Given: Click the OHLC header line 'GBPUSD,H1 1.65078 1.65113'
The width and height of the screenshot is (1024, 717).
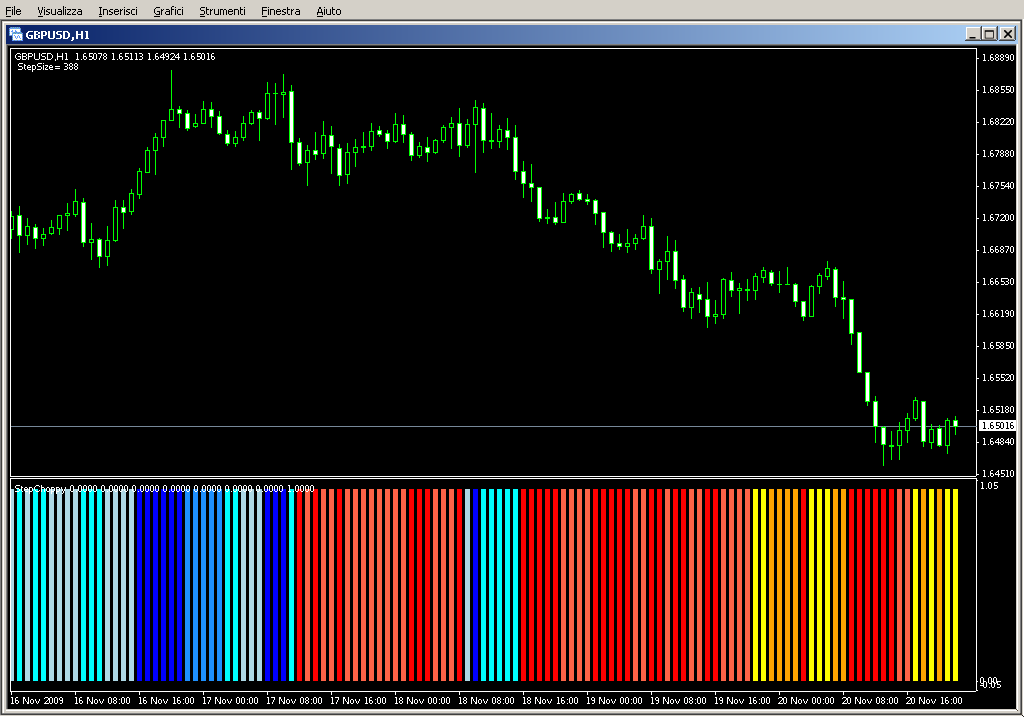Looking at the screenshot, I should coord(115,57).
